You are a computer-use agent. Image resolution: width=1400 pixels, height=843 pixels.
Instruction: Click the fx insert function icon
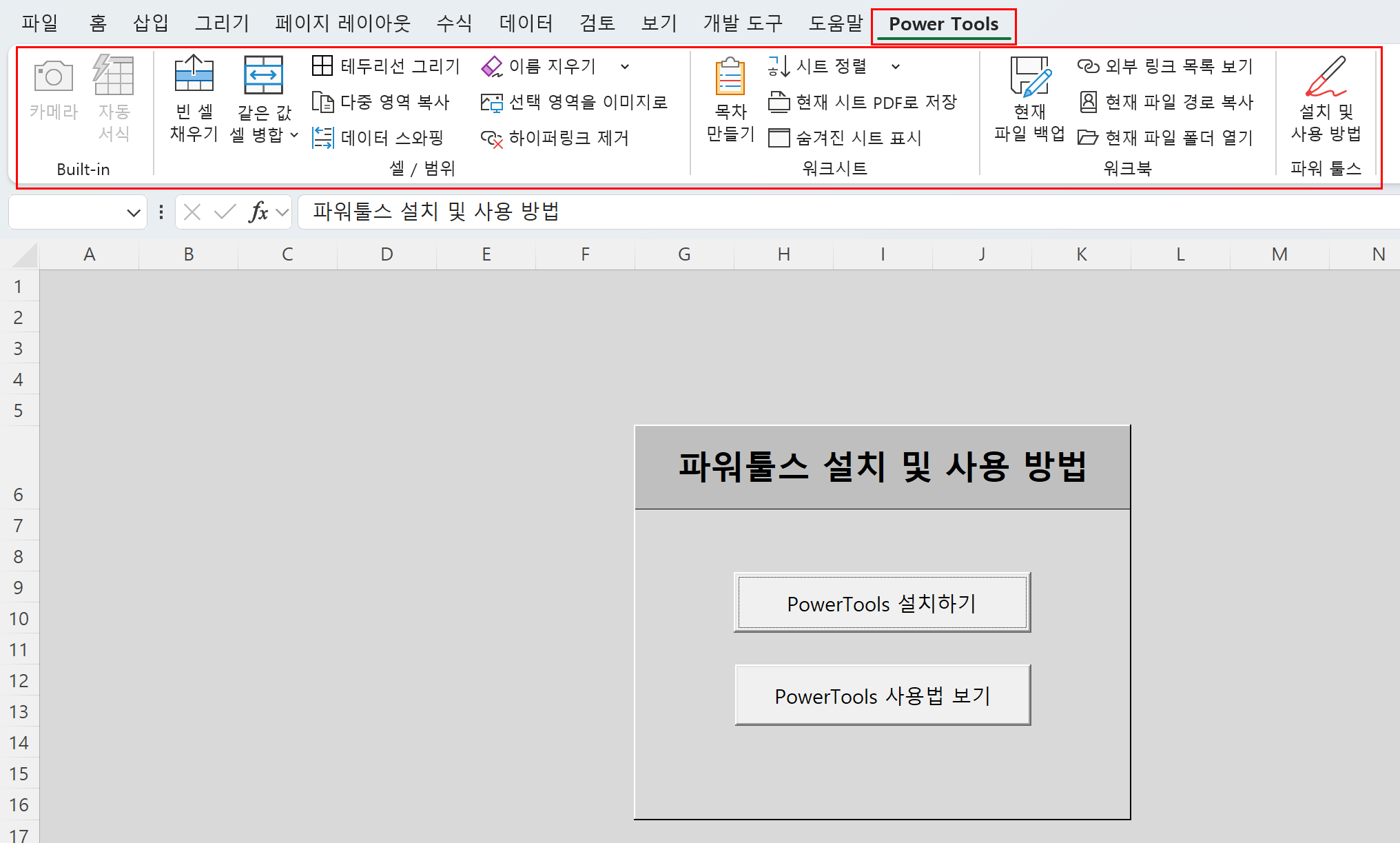tap(258, 212)
